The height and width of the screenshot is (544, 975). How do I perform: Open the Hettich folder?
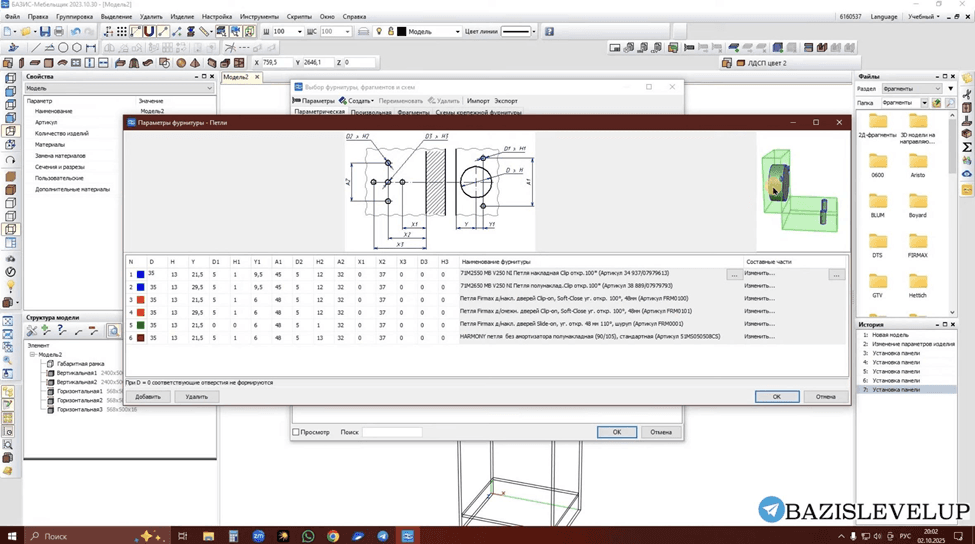pyautogui.click(x=917, y=285)
